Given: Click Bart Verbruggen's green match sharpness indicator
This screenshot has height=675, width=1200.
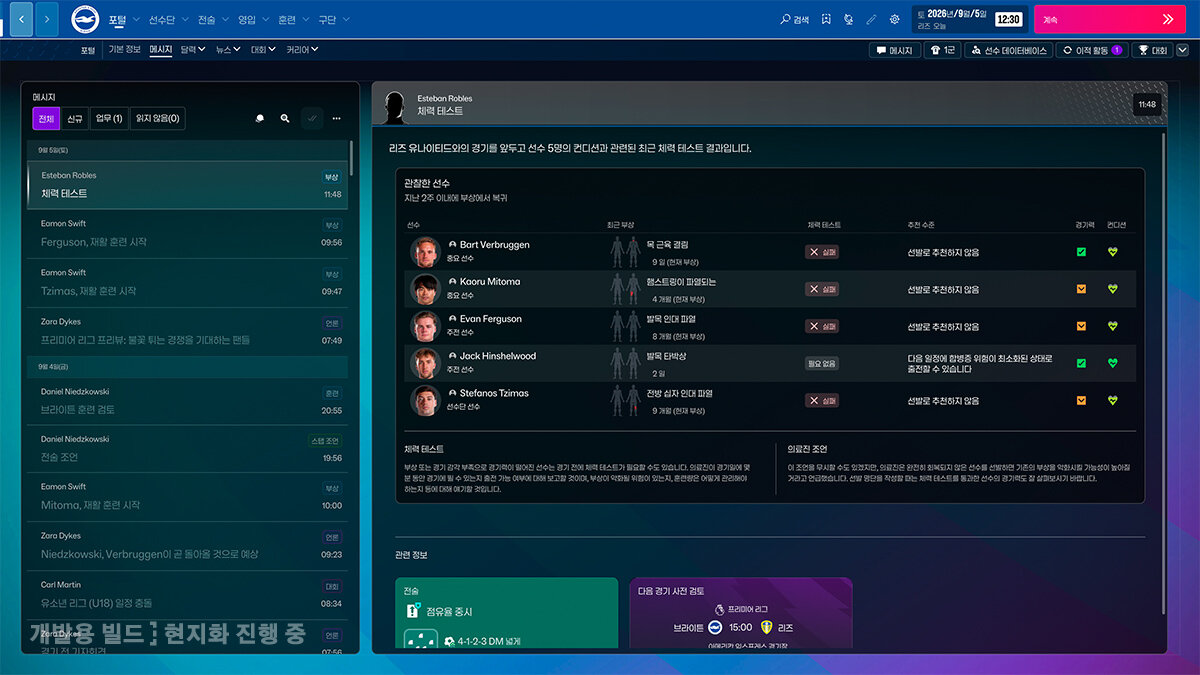Looking at the screenshot, I should [x=1081, y=252].
